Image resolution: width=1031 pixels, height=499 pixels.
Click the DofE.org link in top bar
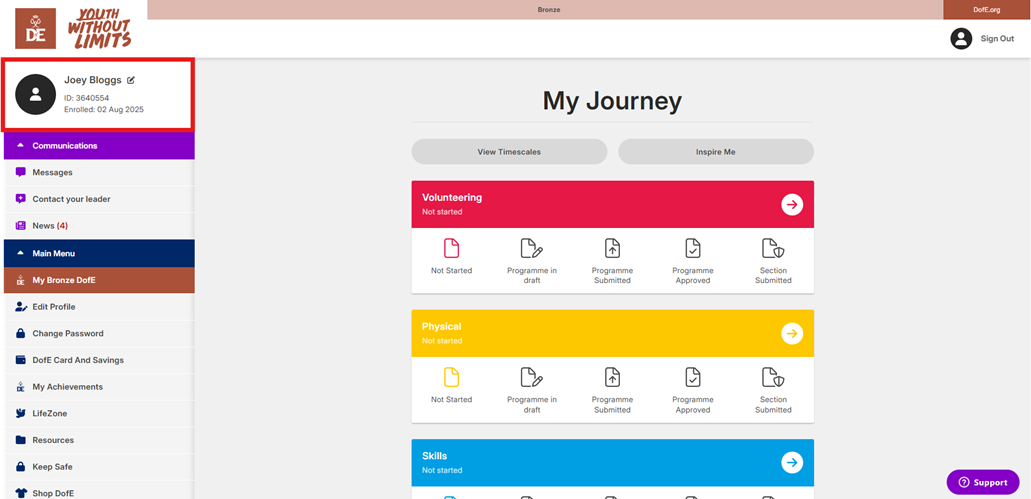[986, 10]
